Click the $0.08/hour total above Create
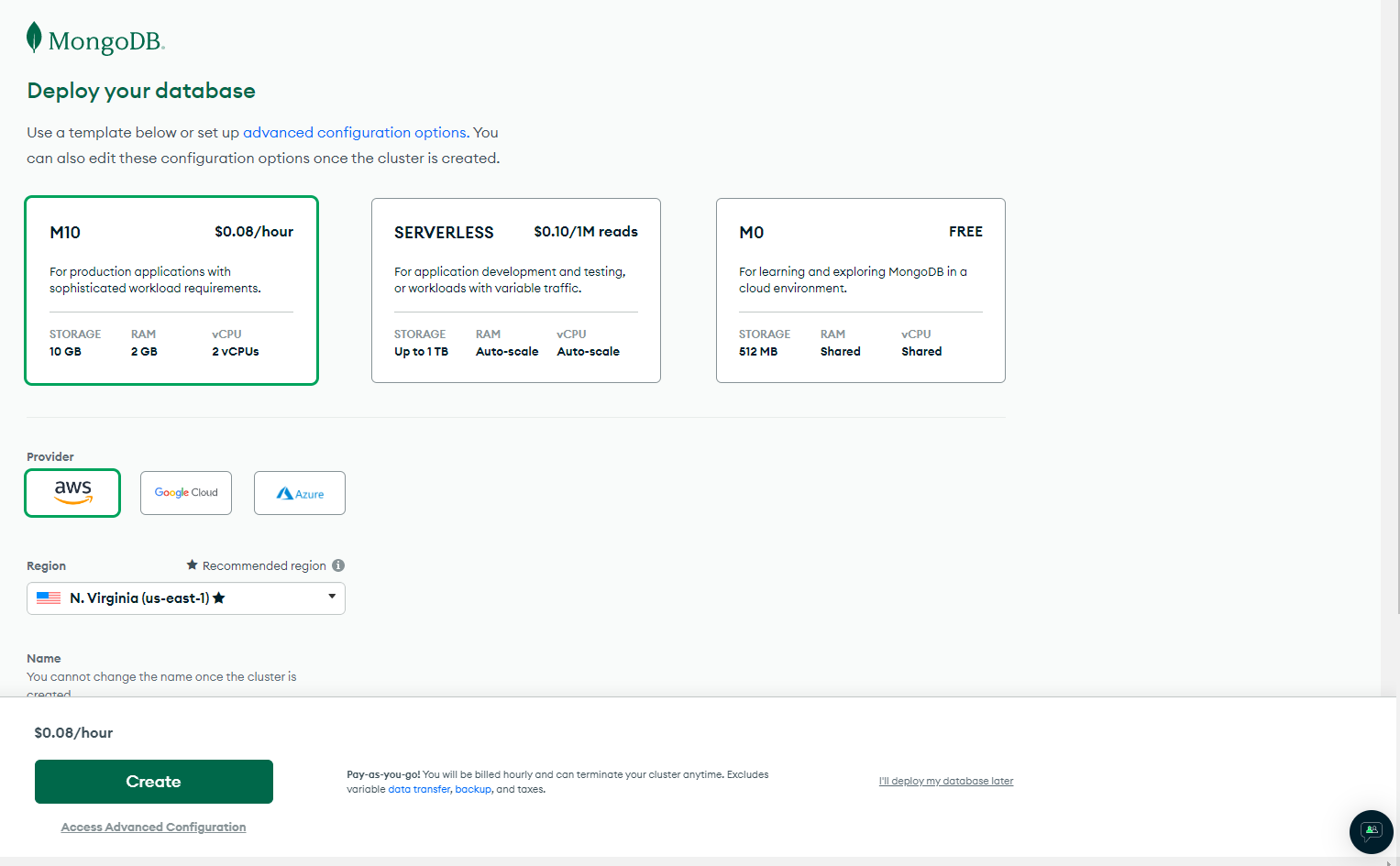 73,733
